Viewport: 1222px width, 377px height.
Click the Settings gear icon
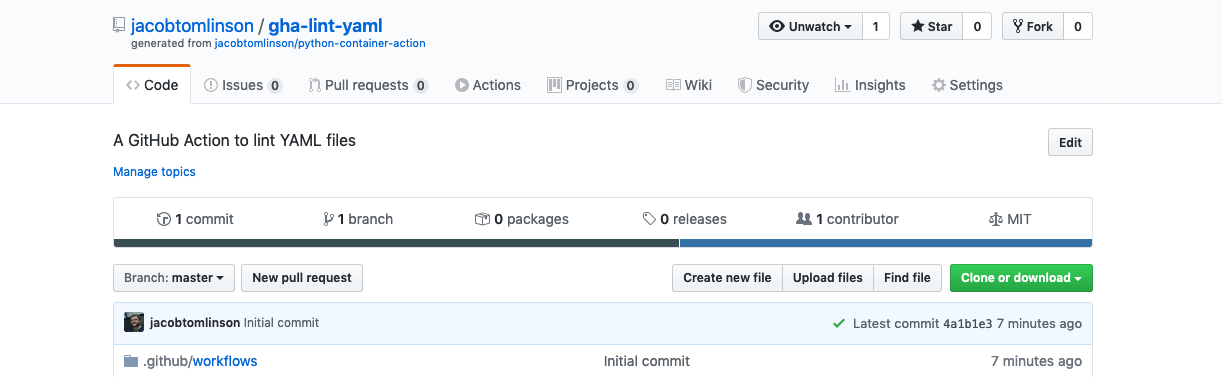[938, 86]
